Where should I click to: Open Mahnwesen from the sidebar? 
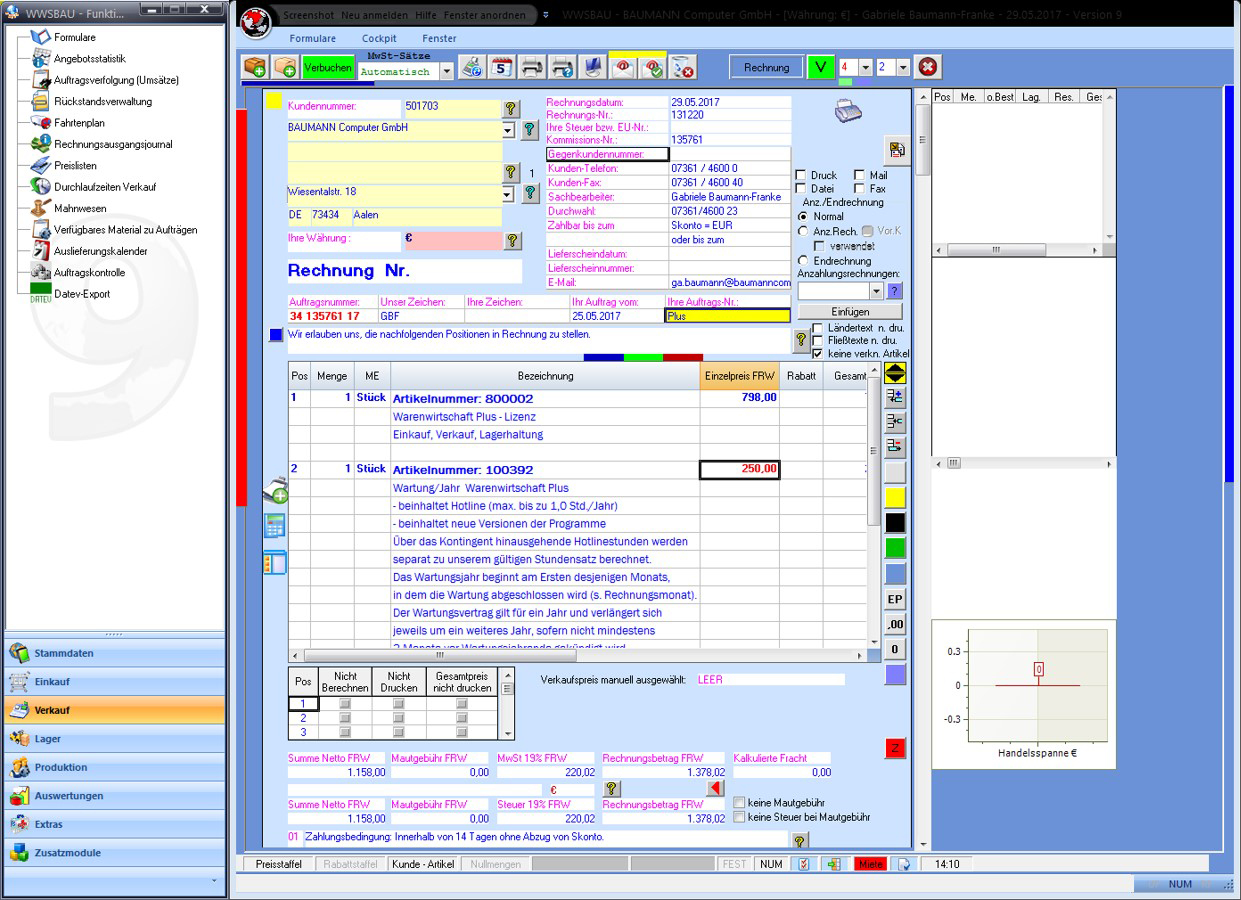(x=80, y=208)
